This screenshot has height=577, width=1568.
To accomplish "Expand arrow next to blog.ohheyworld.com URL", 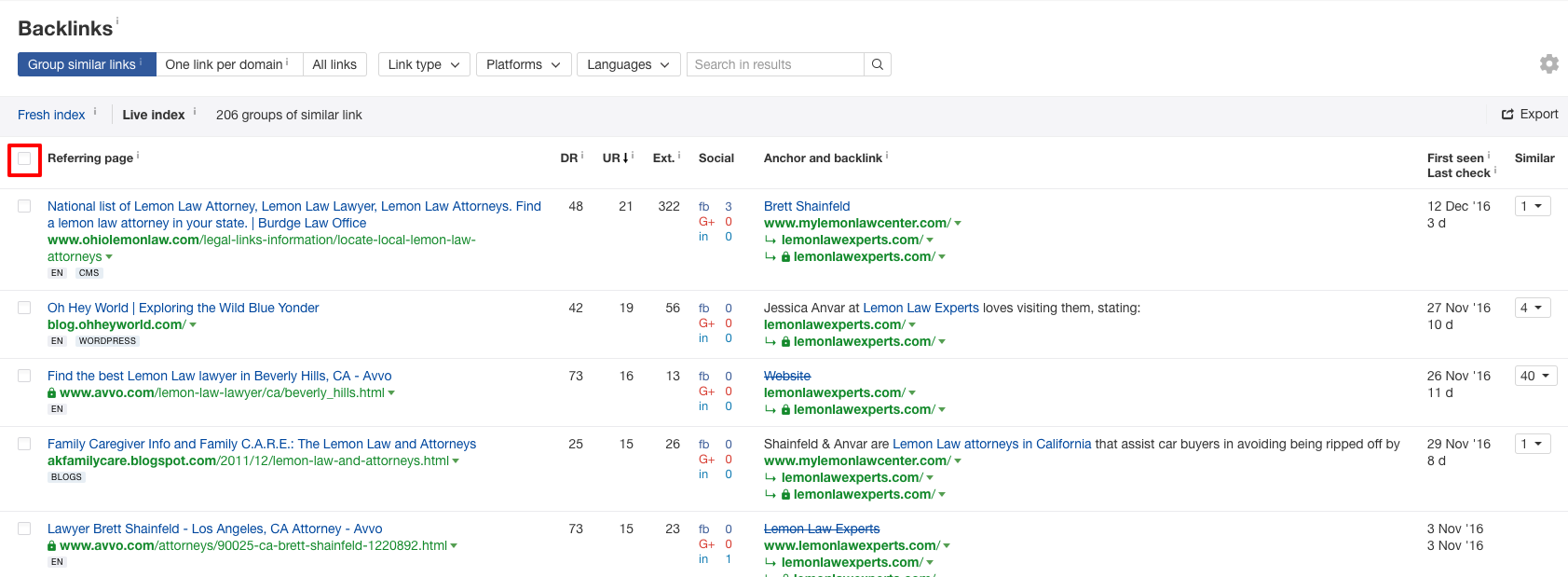I will click(x=193, y=325).
